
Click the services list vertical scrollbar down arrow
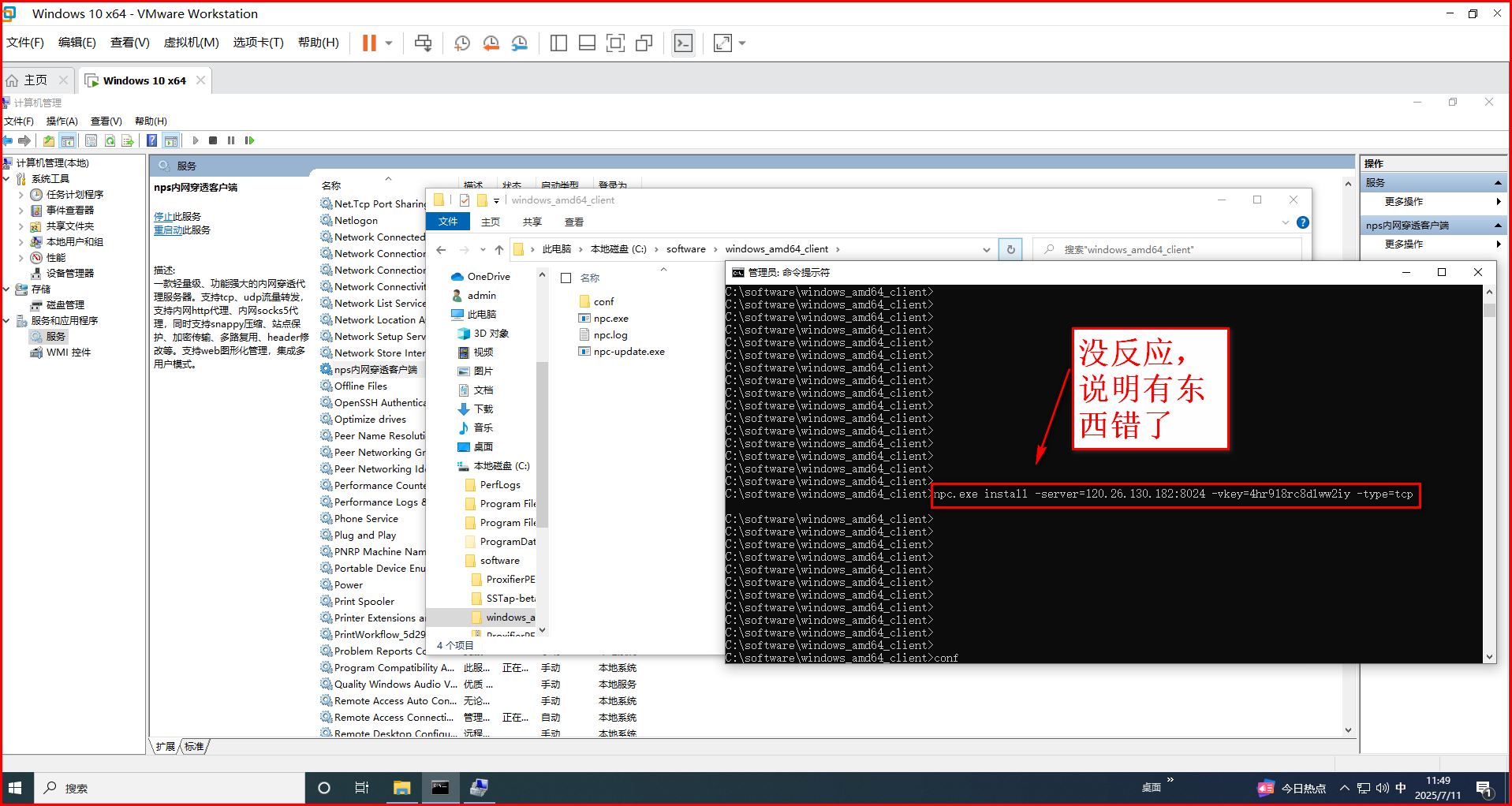point(1348,730)
